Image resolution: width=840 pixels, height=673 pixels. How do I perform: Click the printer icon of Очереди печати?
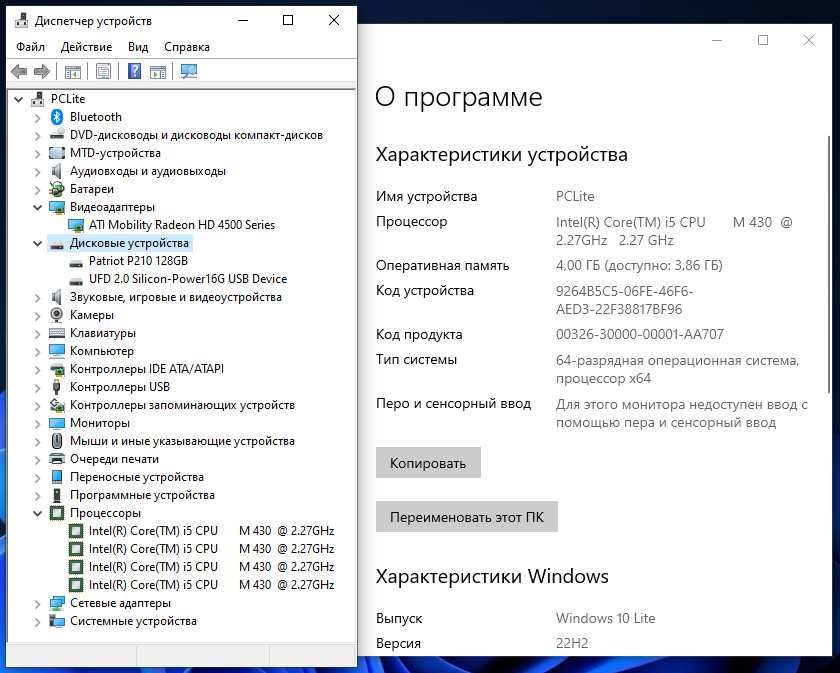click(x=57, y=459)
